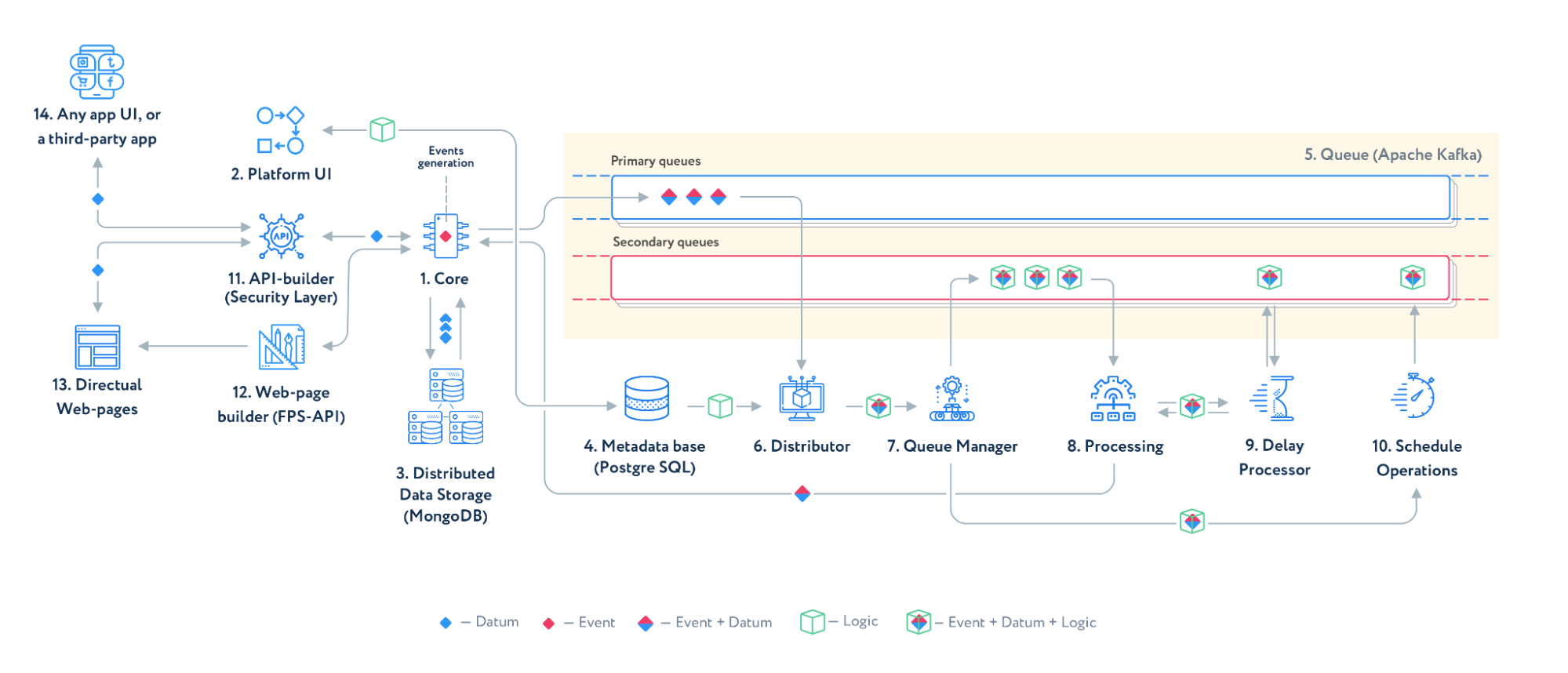The image size is (1568, 673).
Task: Click the Schedule Operations stopwatch icon
Action: (x=1413, y=396)
